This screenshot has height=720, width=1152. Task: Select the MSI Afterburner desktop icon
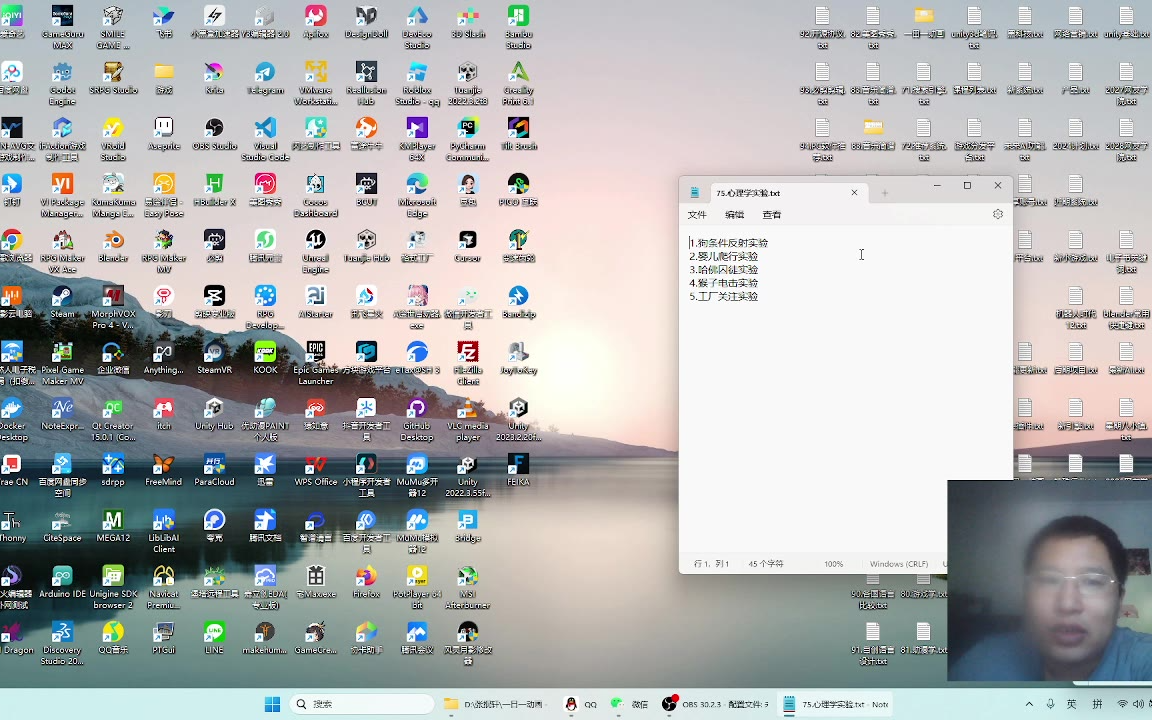click(467, 587)
